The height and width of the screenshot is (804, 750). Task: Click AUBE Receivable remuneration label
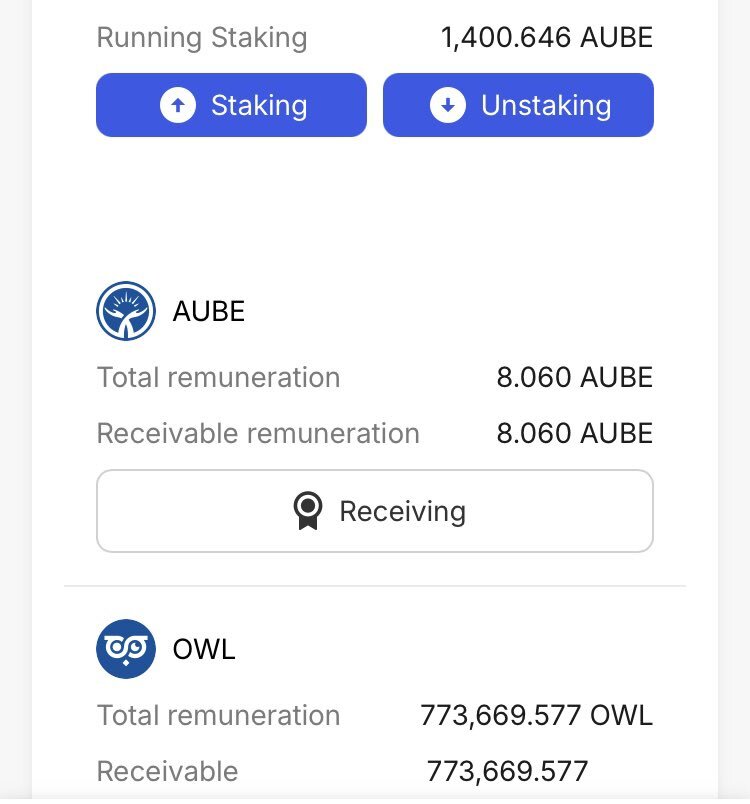click(258, 433)
